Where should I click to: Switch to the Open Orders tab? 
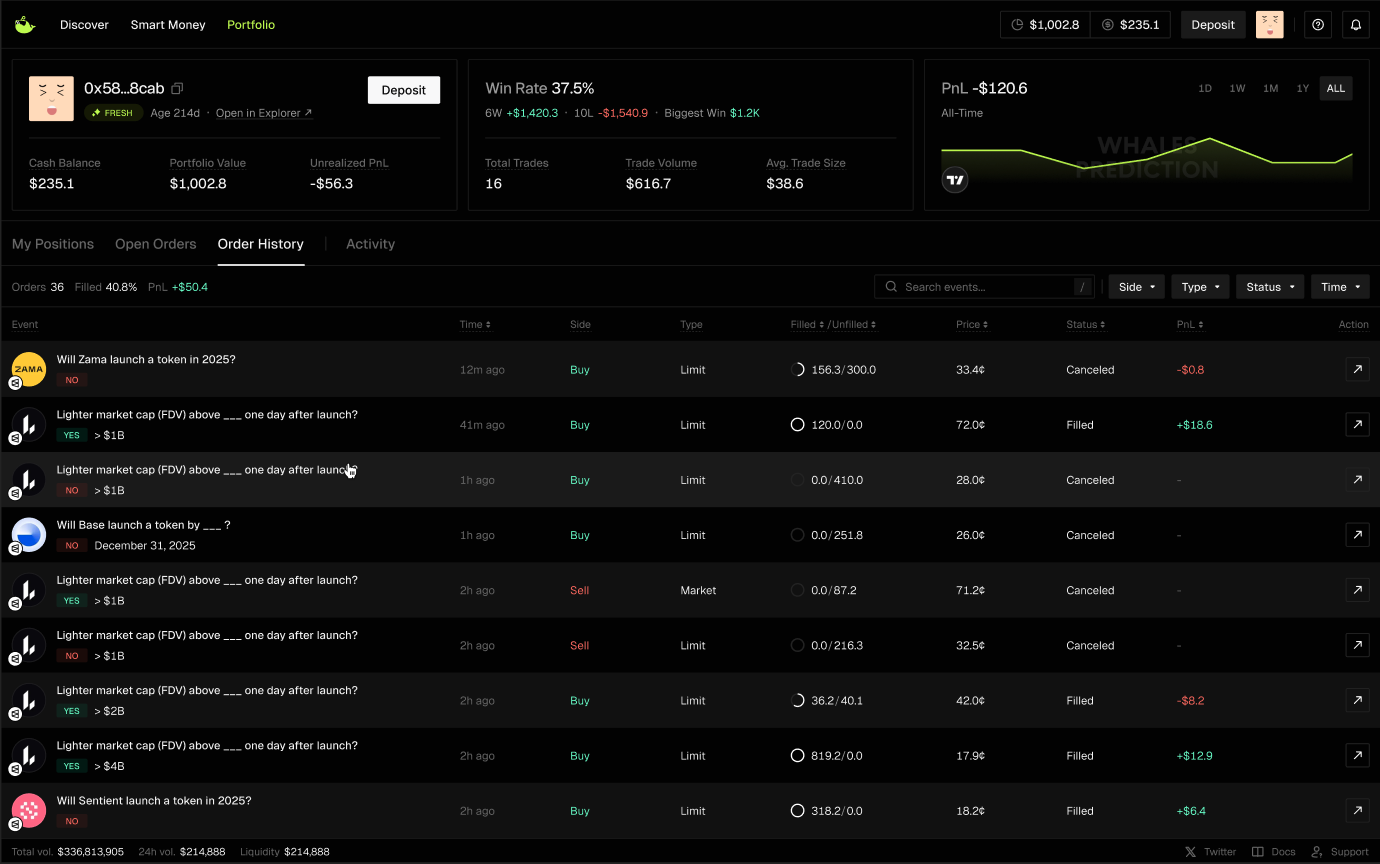155,244
